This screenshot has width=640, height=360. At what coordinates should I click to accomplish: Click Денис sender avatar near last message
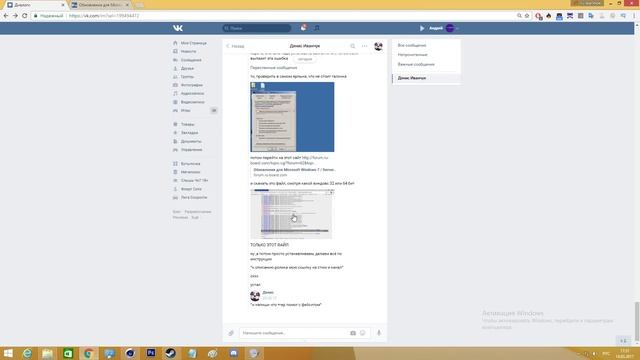click(255, 296)
